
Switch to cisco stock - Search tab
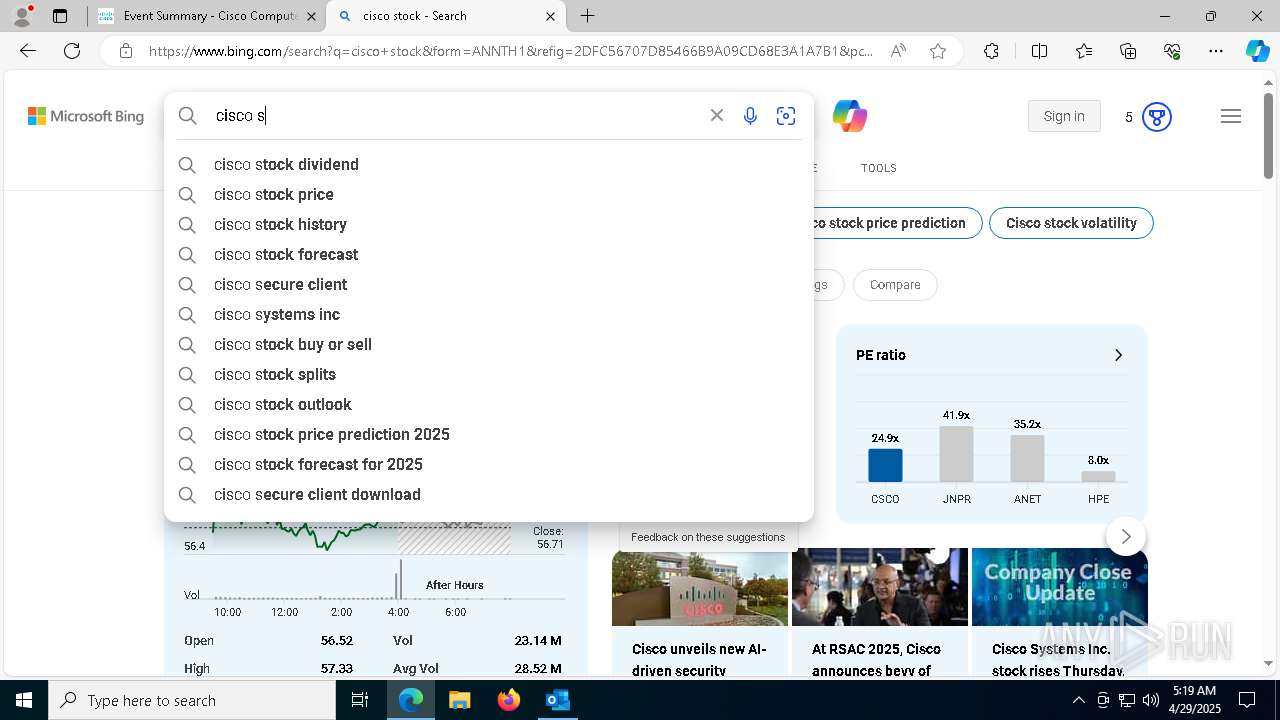(447, 16)
